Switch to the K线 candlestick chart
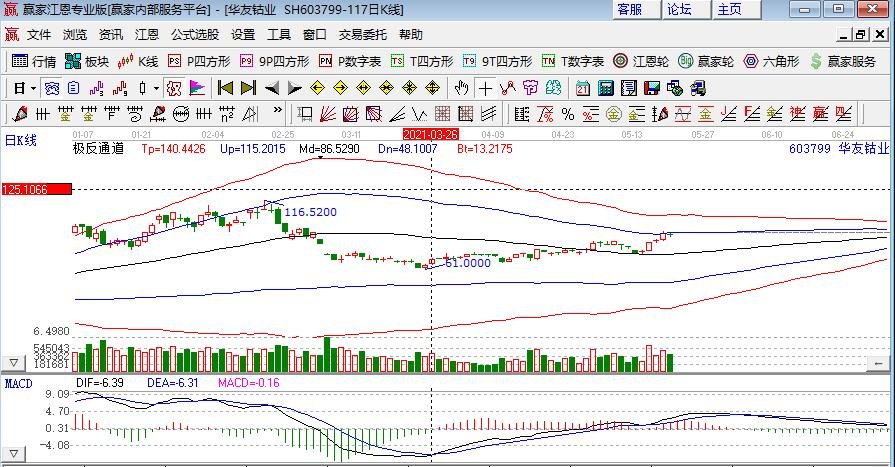The height and width of the screenshot is (467, 895). (138, 61)
